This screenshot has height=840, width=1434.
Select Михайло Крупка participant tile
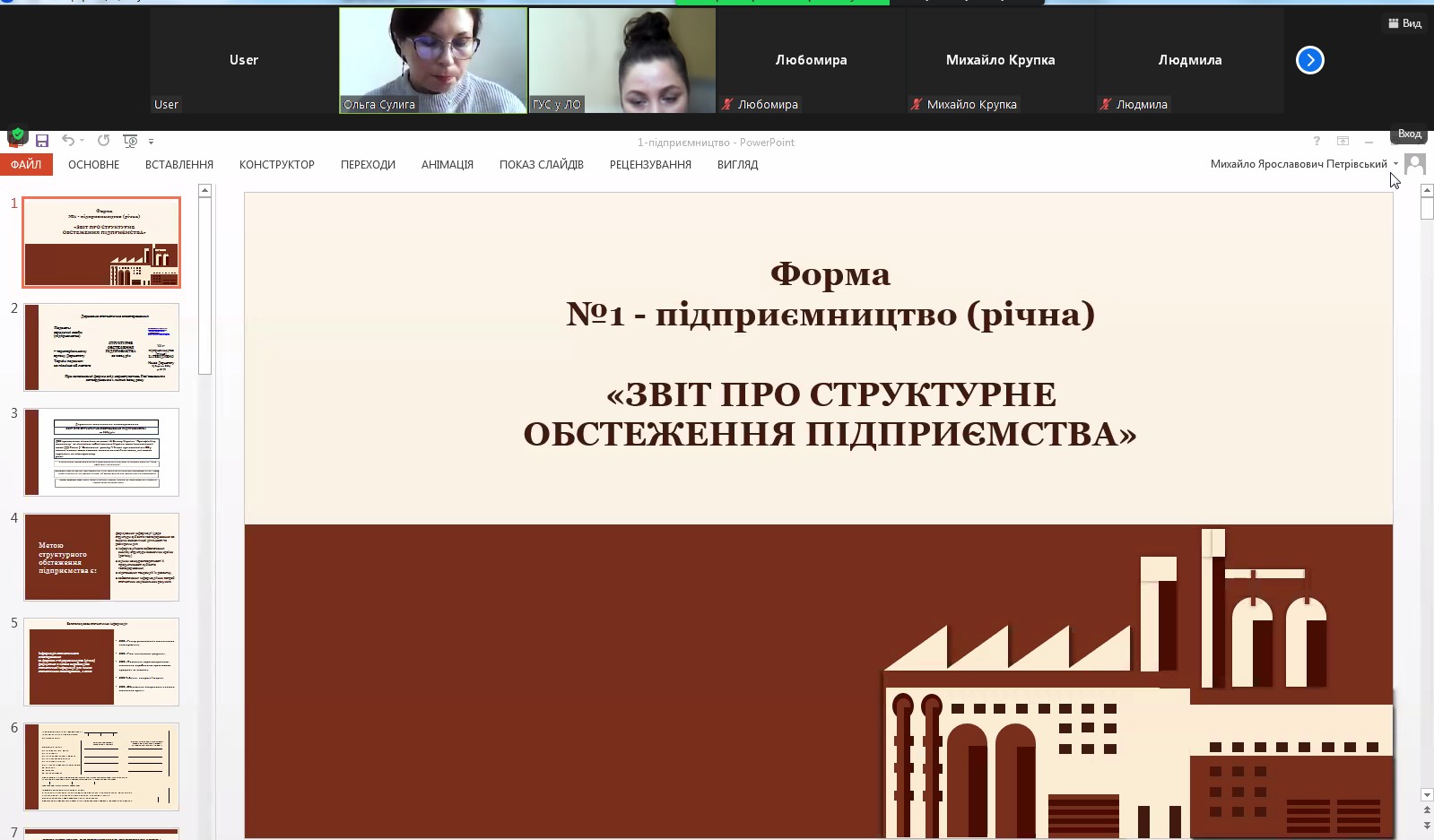[1001, 60]
